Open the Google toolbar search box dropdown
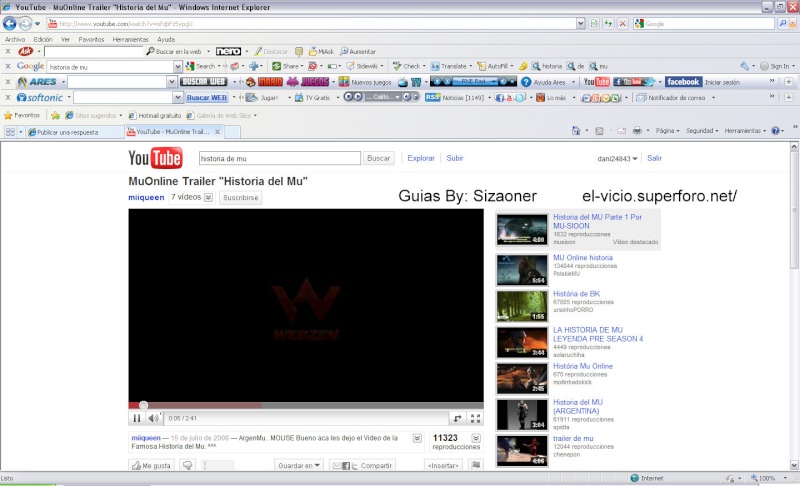 (x=178, y=66)
